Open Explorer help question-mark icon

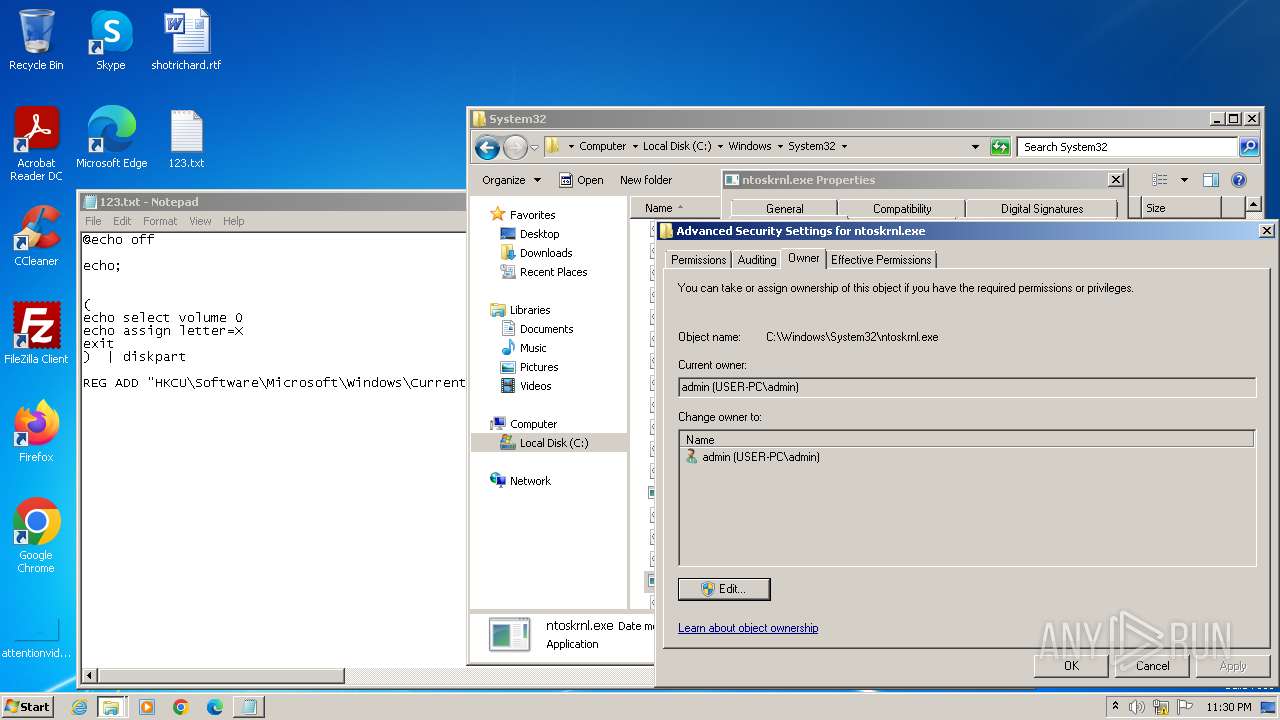tap(1238, 180)
